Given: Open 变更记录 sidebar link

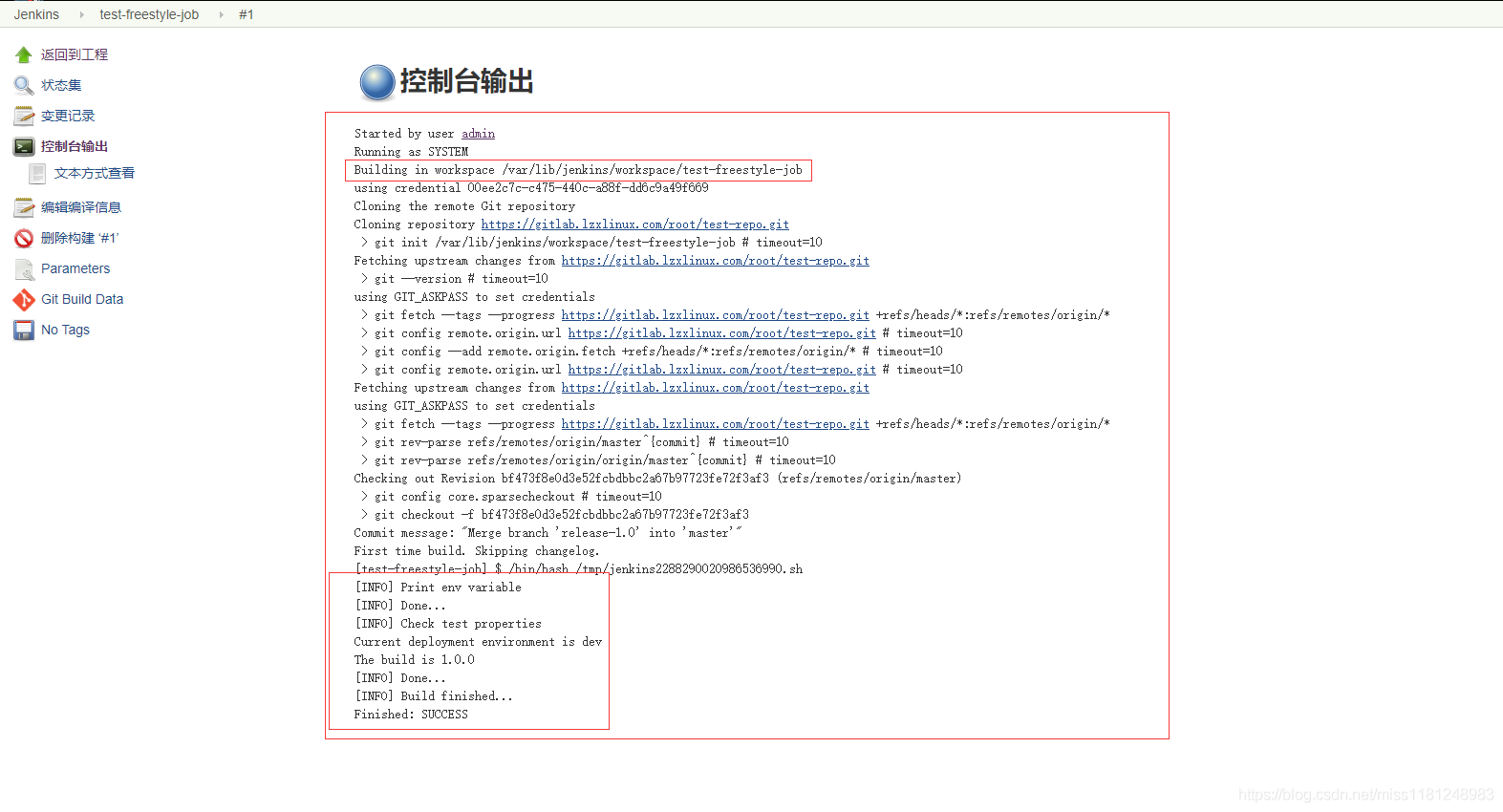Looking at the screenshot, I should coord(68,116).
